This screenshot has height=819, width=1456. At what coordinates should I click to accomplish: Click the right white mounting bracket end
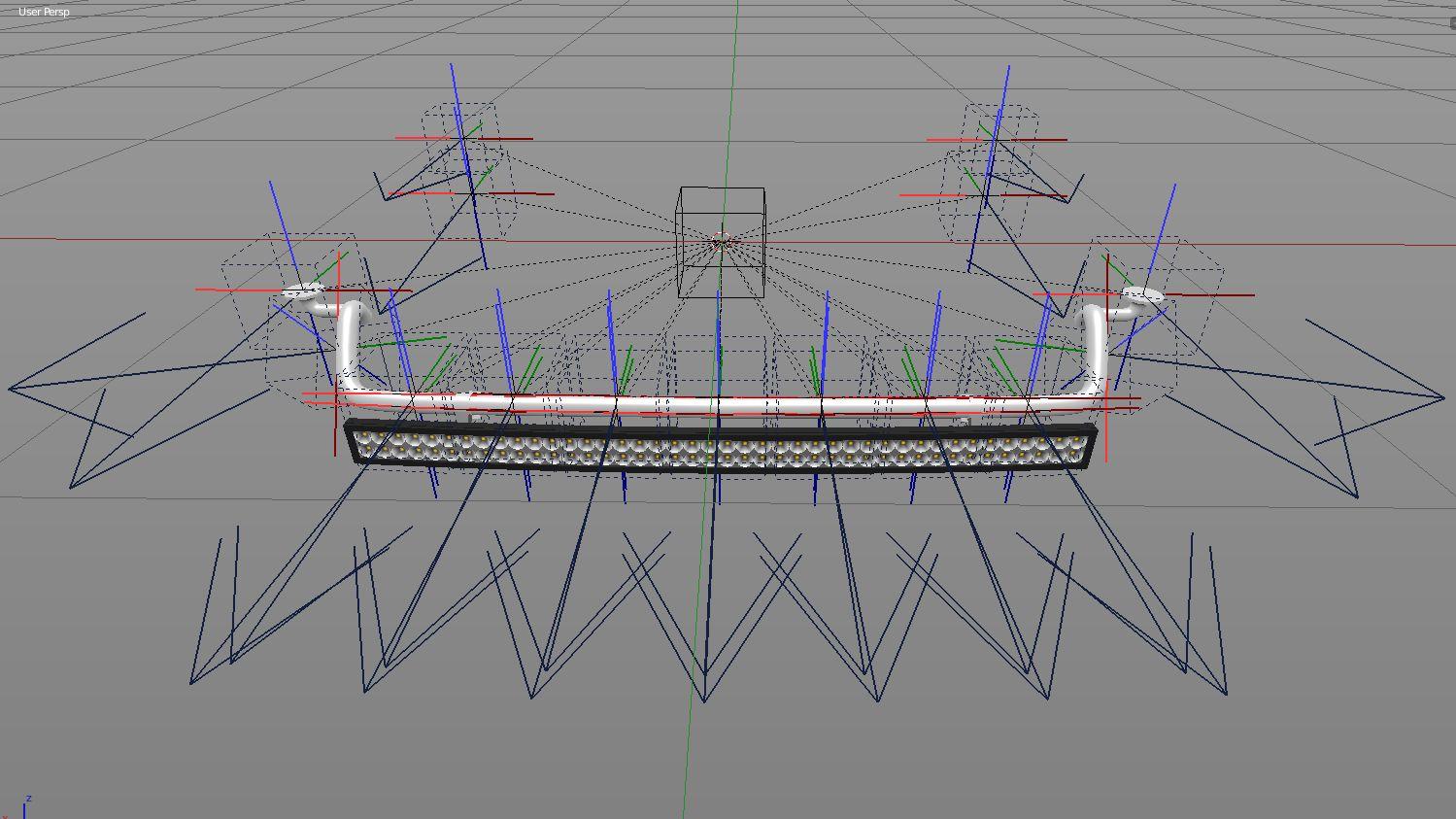(1142, 295)
